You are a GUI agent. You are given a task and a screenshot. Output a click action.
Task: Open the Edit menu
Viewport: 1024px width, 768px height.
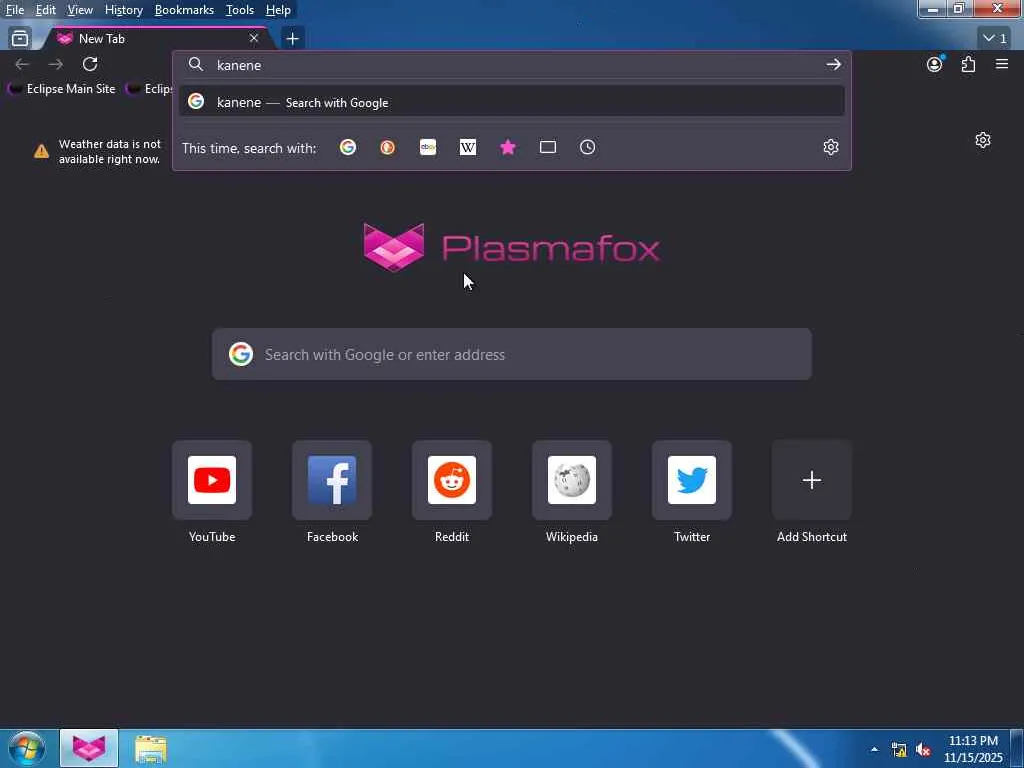pos(46,10)
